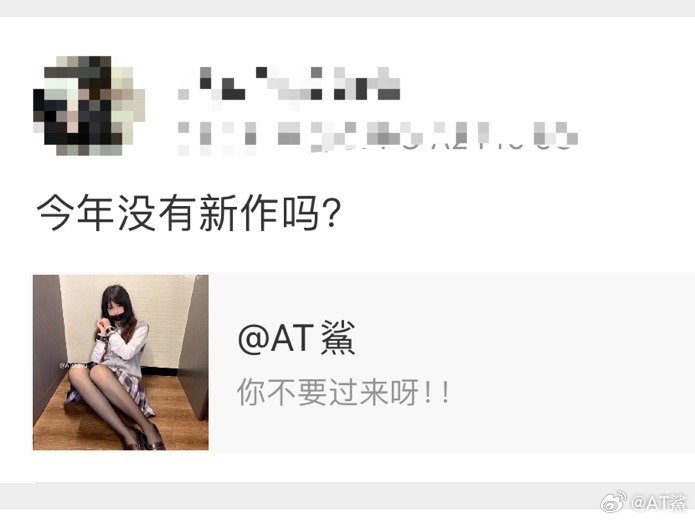
Task: Click the white margin beneath the shared card
Action: coord(348,466)
